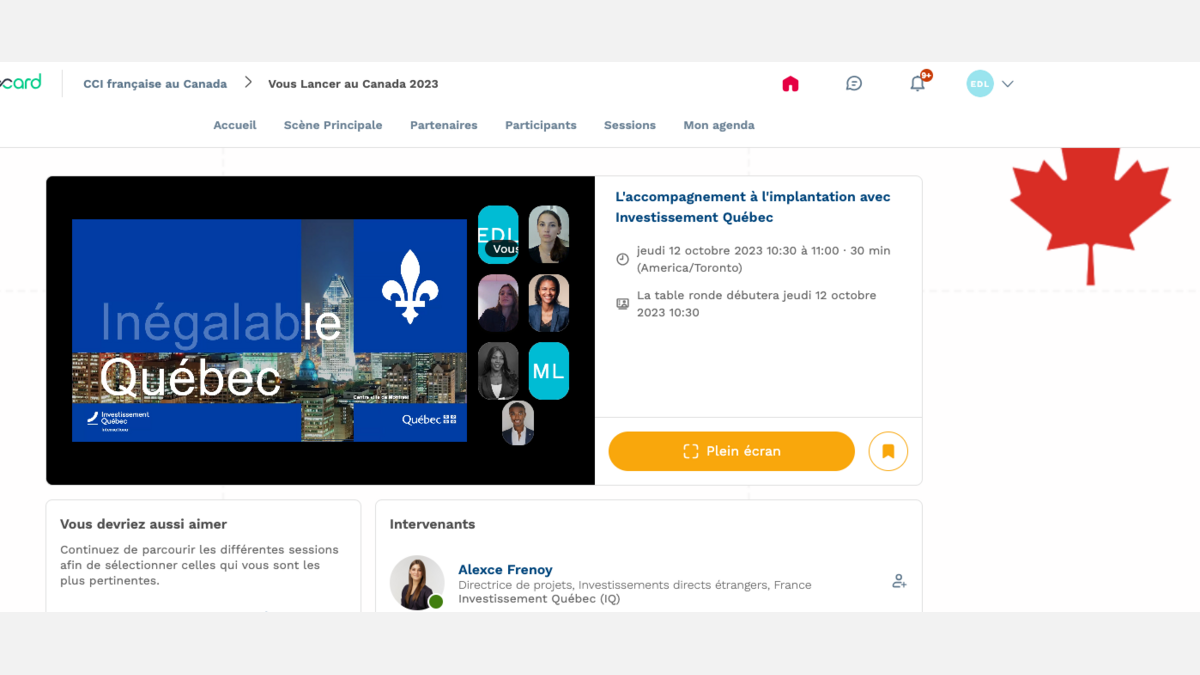The height and width of the screenshot is (675, 1200).
Task: Click the EDL profile avatar
Action: click(x=980, y=84)
